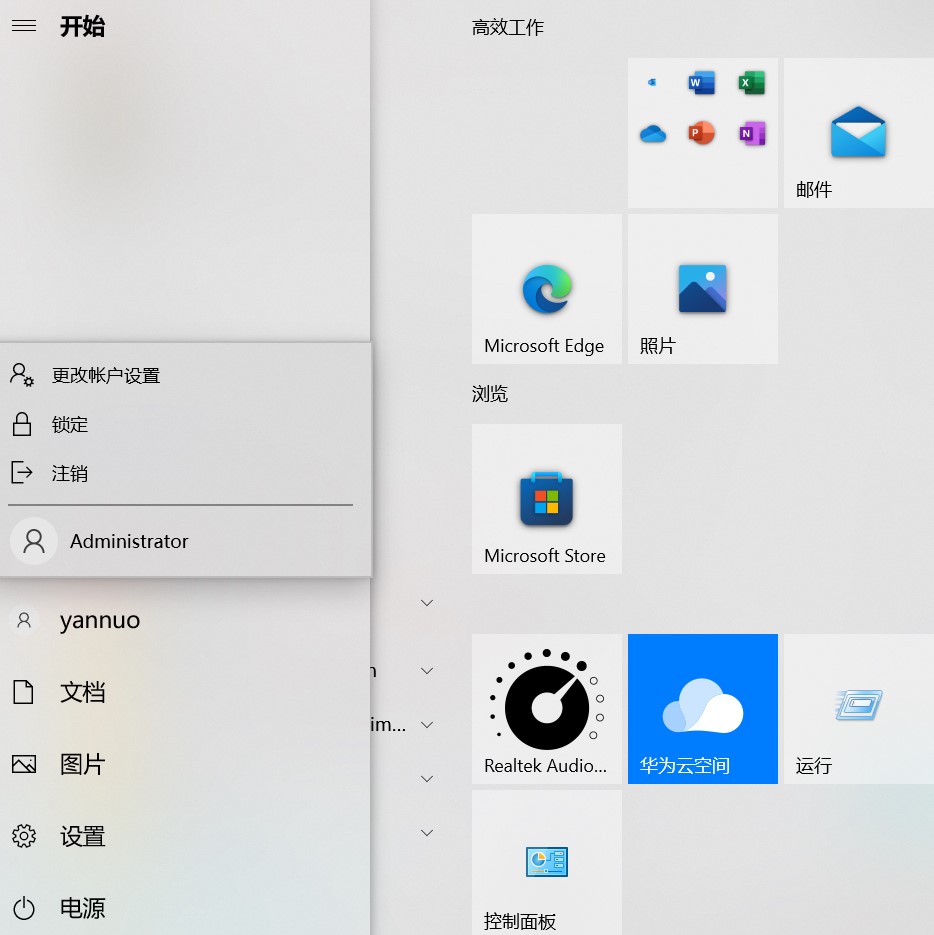Open Microsoft Store tile

pyautogui.click(x=546, y=499)
